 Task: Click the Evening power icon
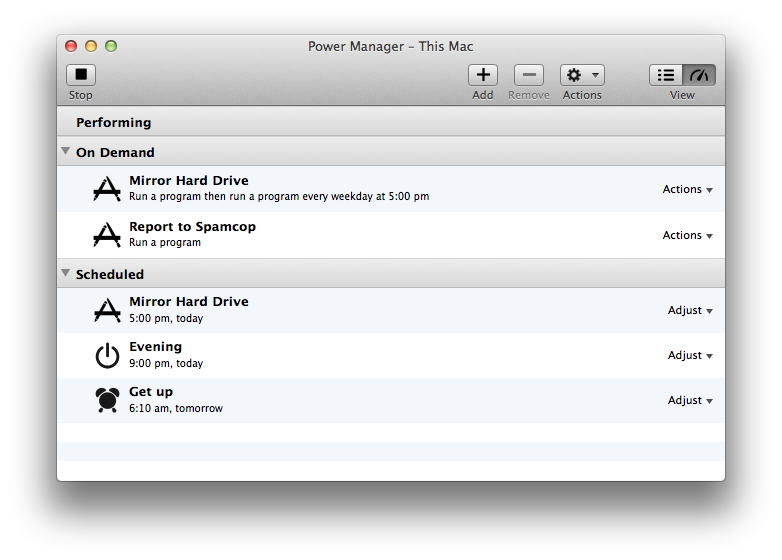107,356
